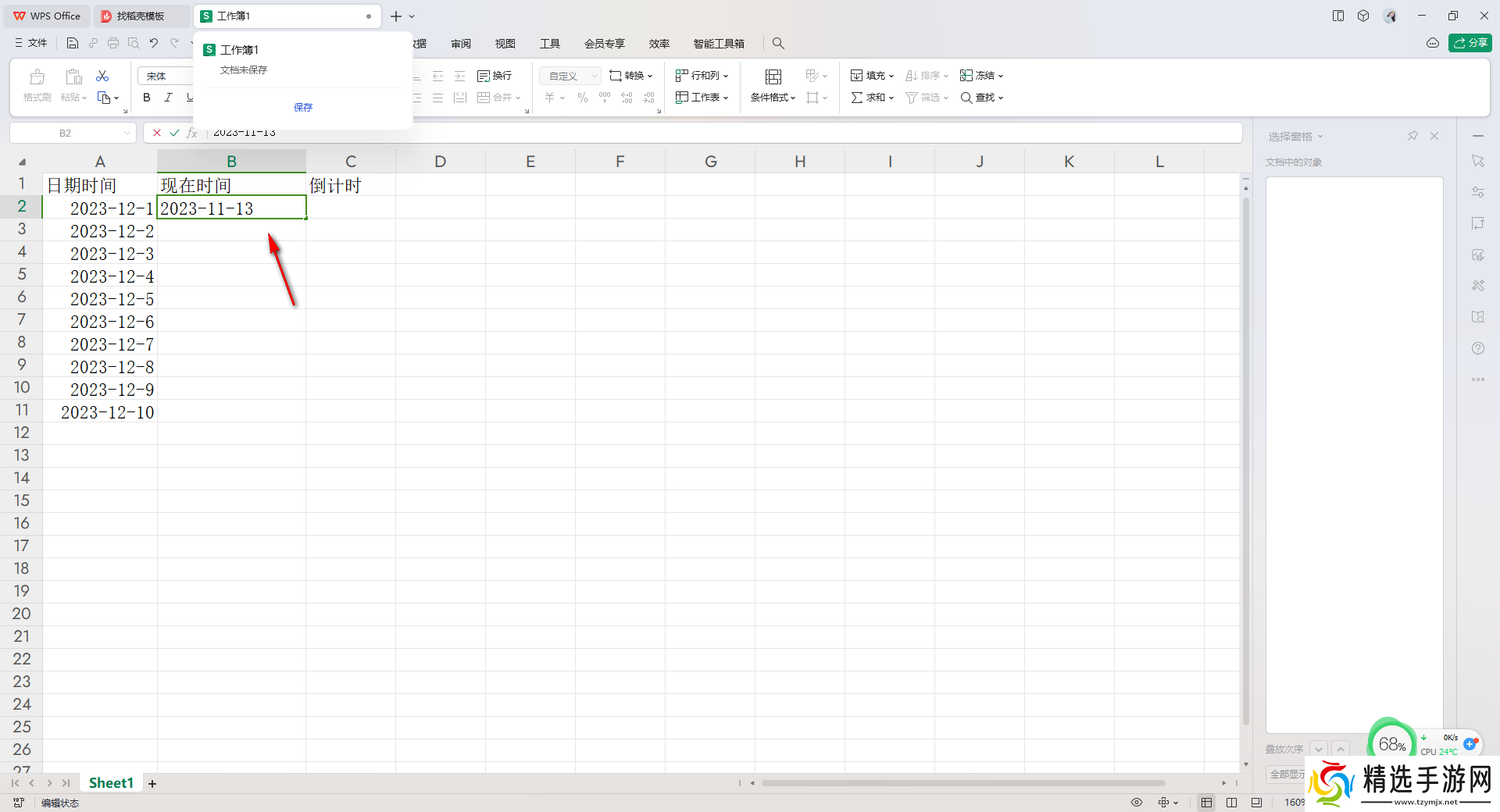Click the Cut scissors icon
This screenshot has width=1500, height=812.
coord(102,76)
